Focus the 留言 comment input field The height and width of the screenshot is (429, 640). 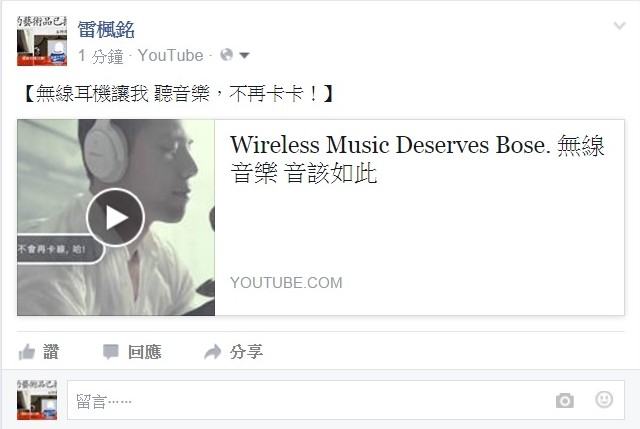[346, 400]
